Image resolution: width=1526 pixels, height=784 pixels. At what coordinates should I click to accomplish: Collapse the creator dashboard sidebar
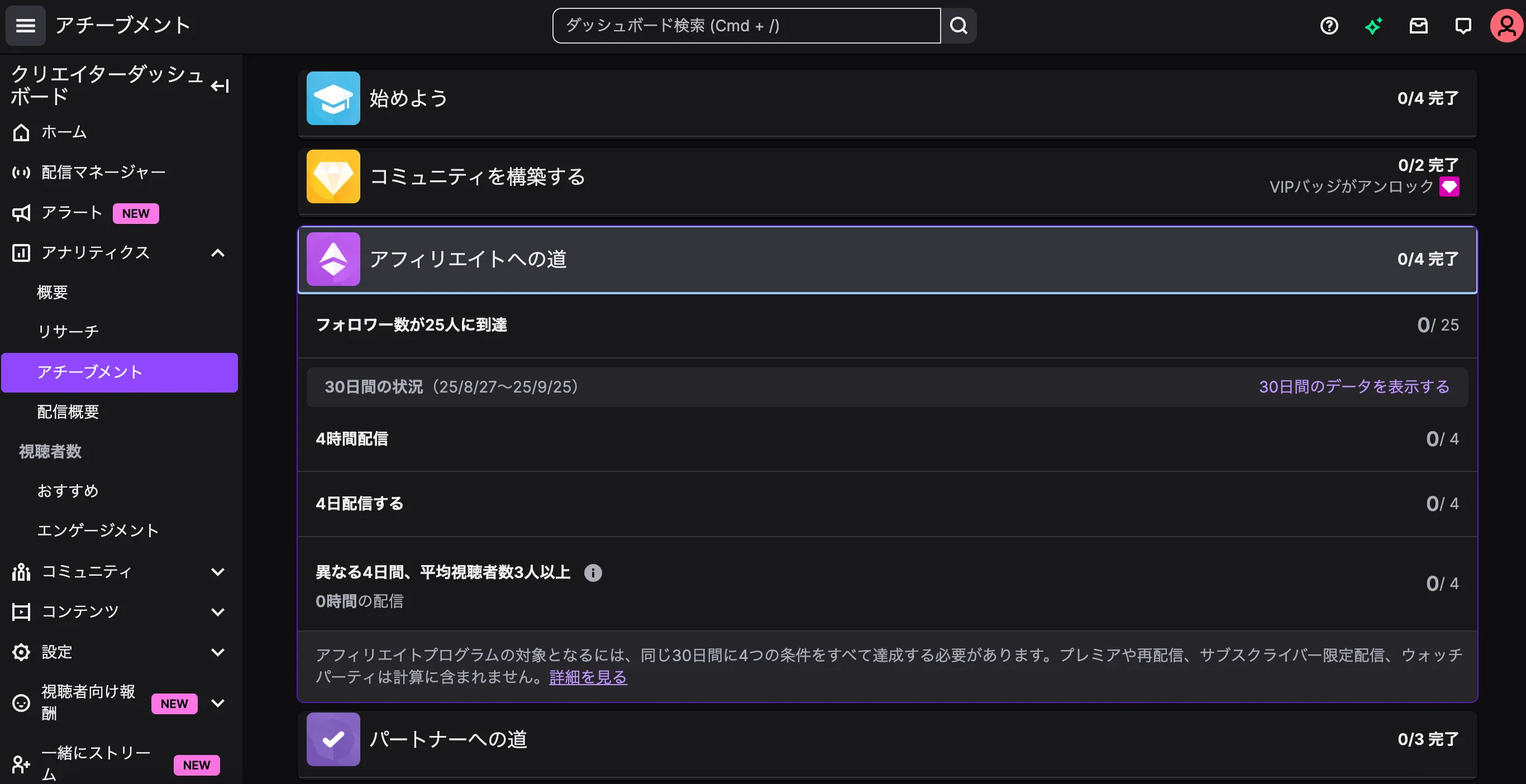(x=220, y=86)
